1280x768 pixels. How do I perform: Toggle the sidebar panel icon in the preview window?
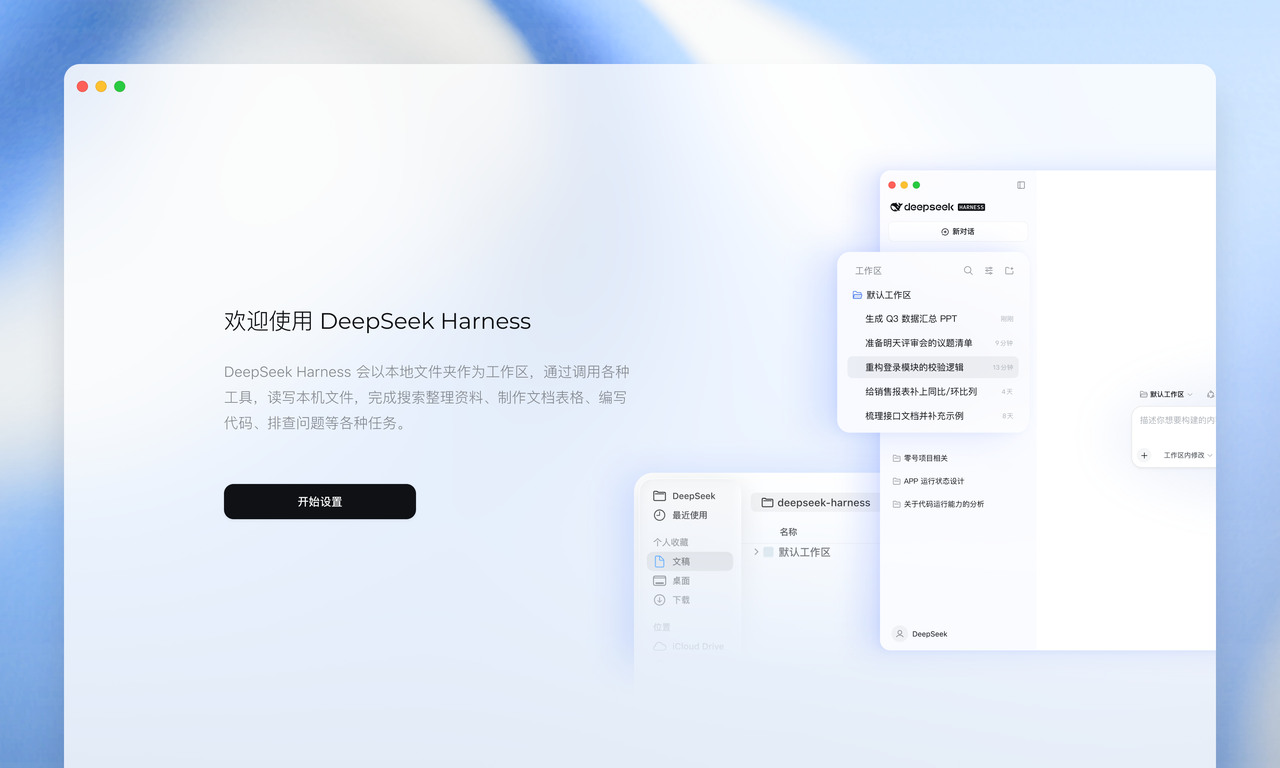(1021, 185)
